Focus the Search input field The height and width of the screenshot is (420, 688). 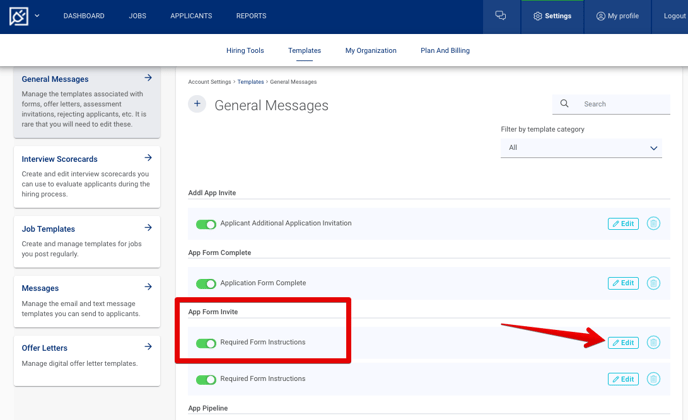[611, 104]
